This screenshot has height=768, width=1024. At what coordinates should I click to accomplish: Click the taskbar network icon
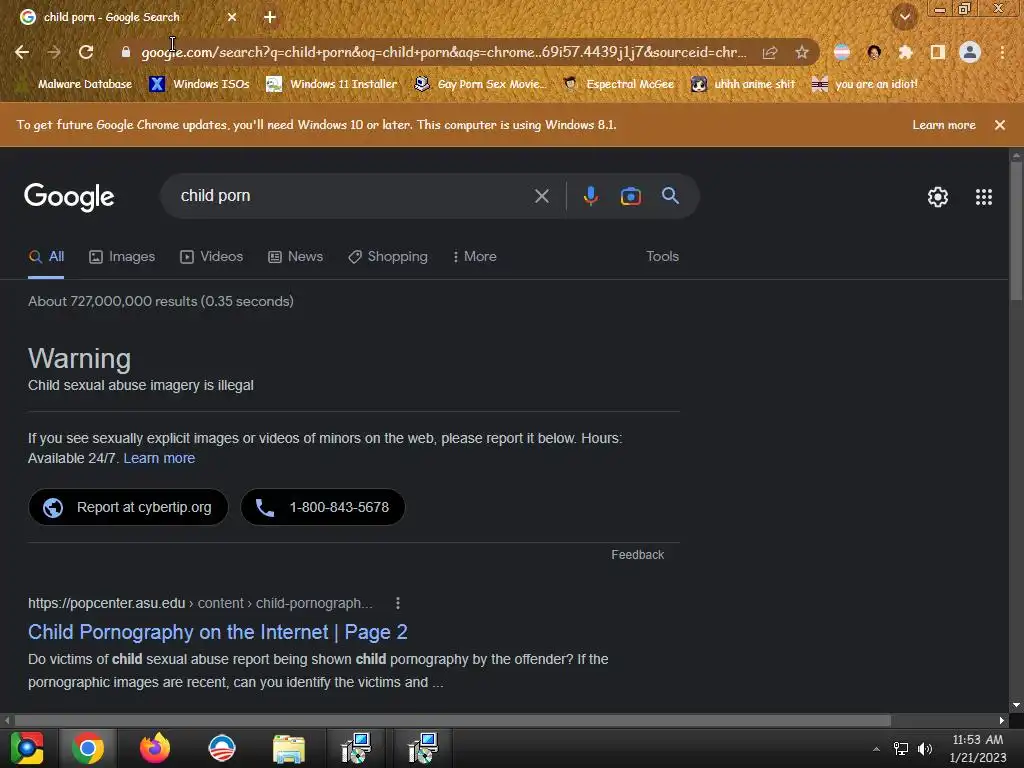[x=901, y=749]
